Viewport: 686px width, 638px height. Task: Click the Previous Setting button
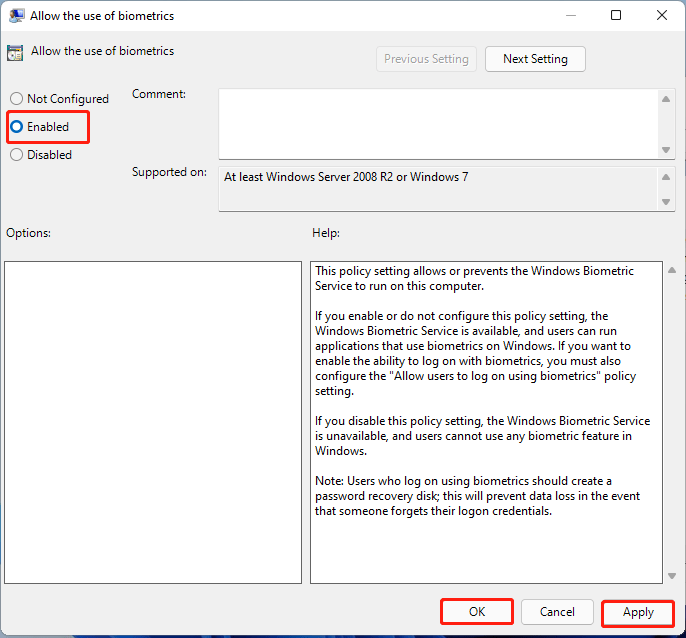[x=426, y=59]
